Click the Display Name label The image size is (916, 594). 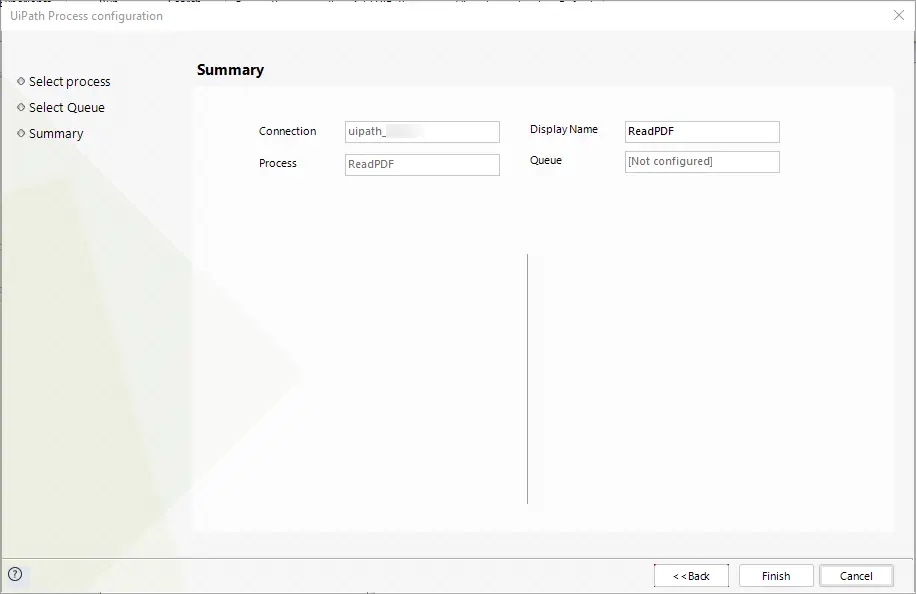564,130
